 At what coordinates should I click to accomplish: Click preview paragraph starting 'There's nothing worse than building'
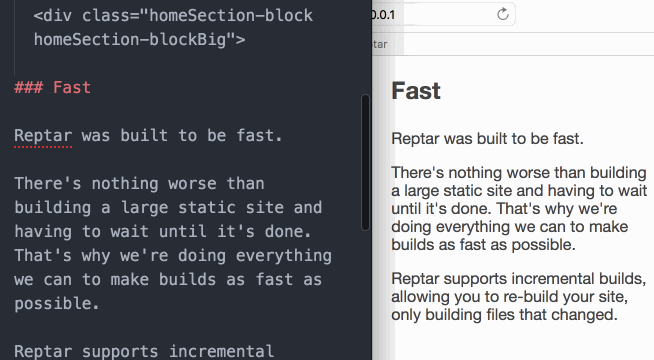click(x=519, y=209)
